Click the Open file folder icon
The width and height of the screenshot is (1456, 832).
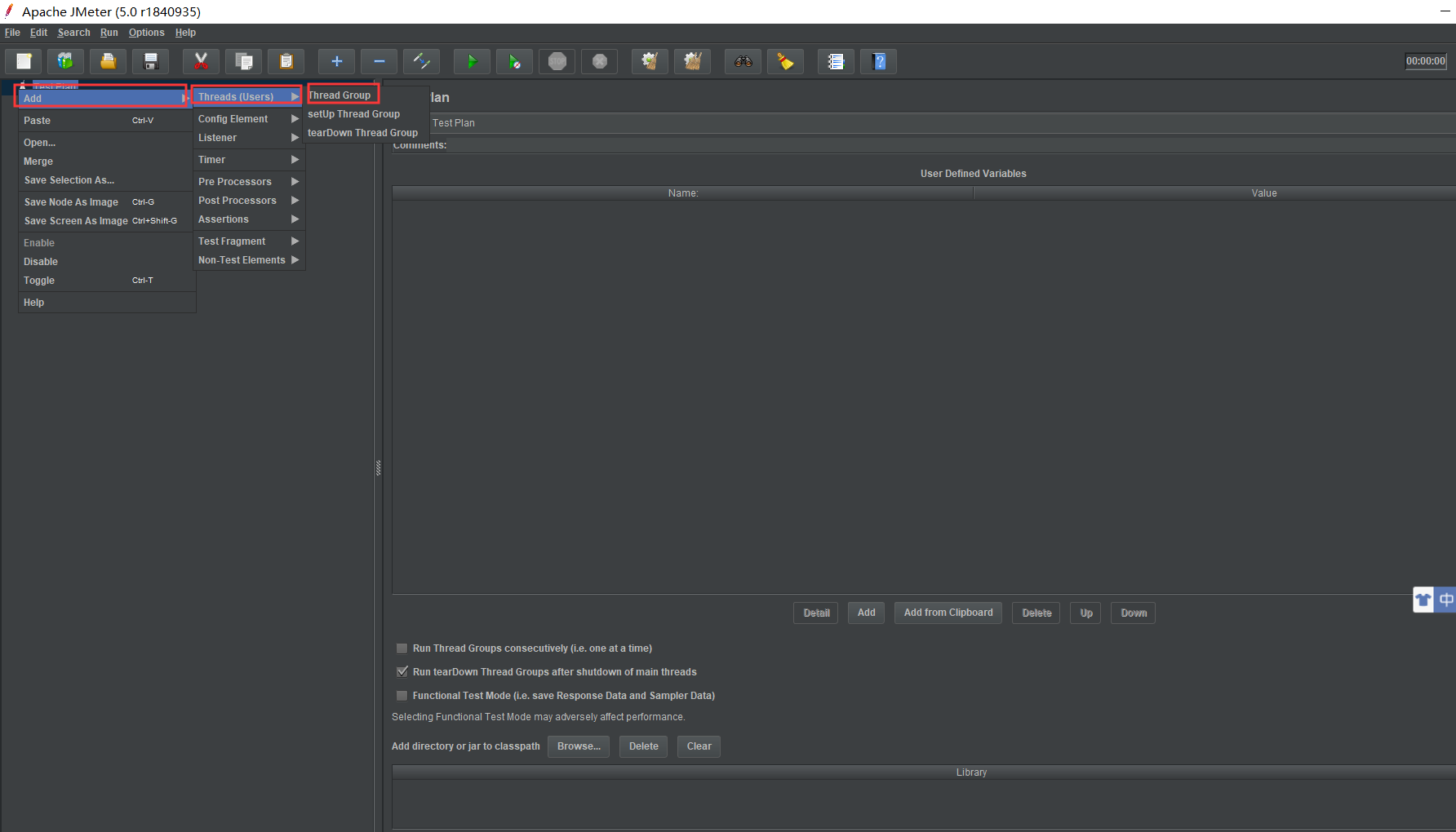point(108,61)
